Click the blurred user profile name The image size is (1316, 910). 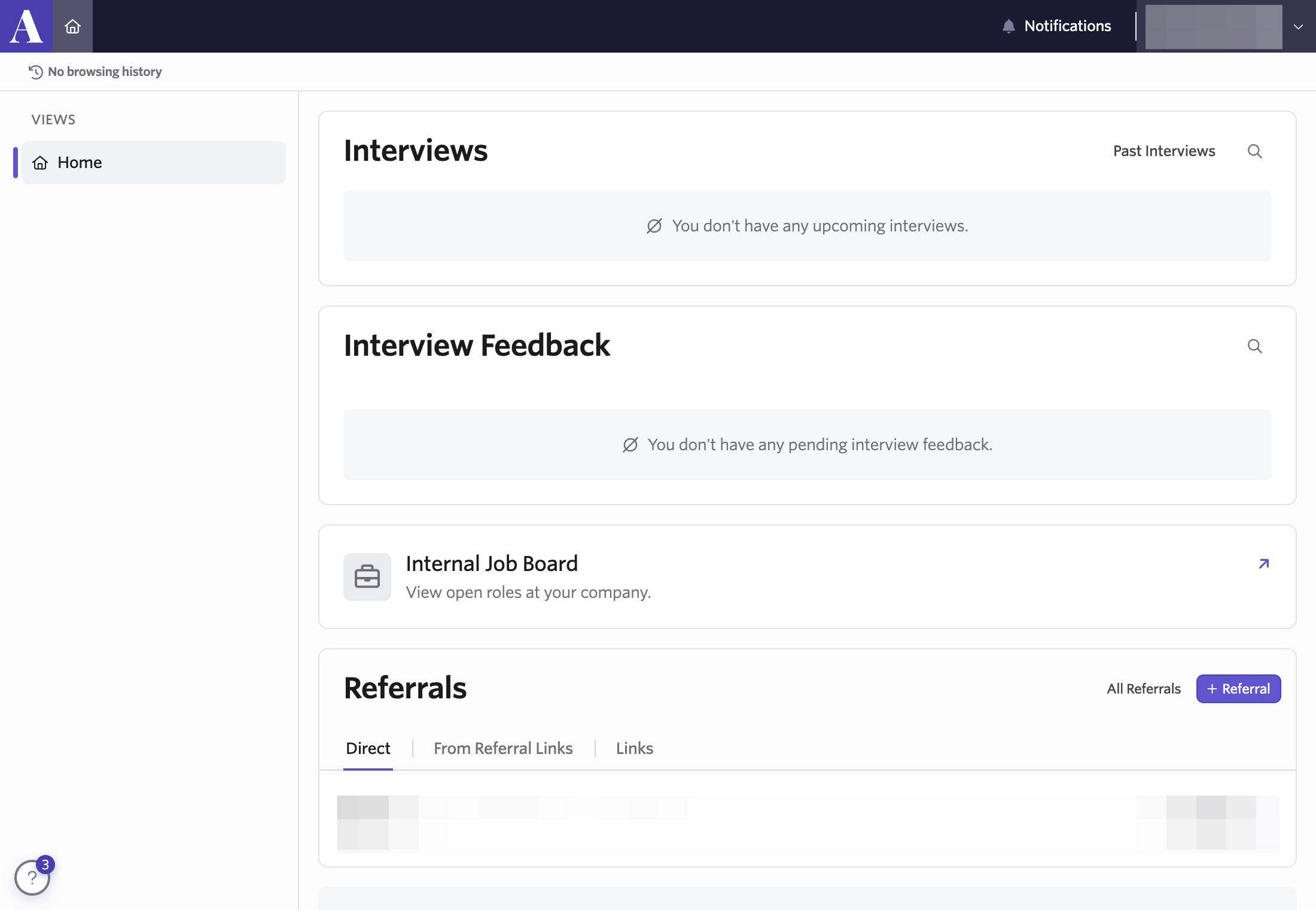pos(1214,26)
